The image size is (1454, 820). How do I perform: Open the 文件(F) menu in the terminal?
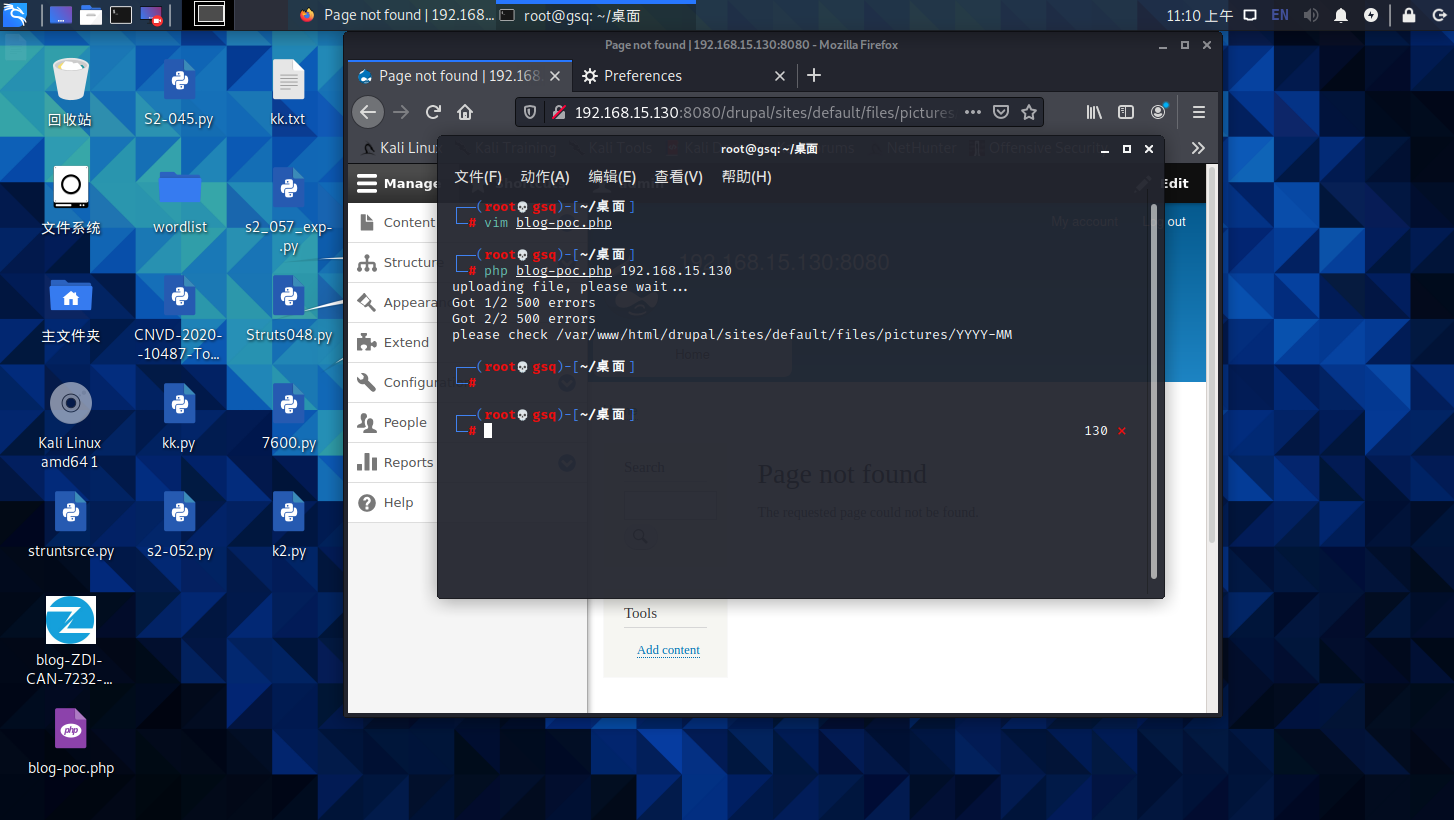[478, 176]
